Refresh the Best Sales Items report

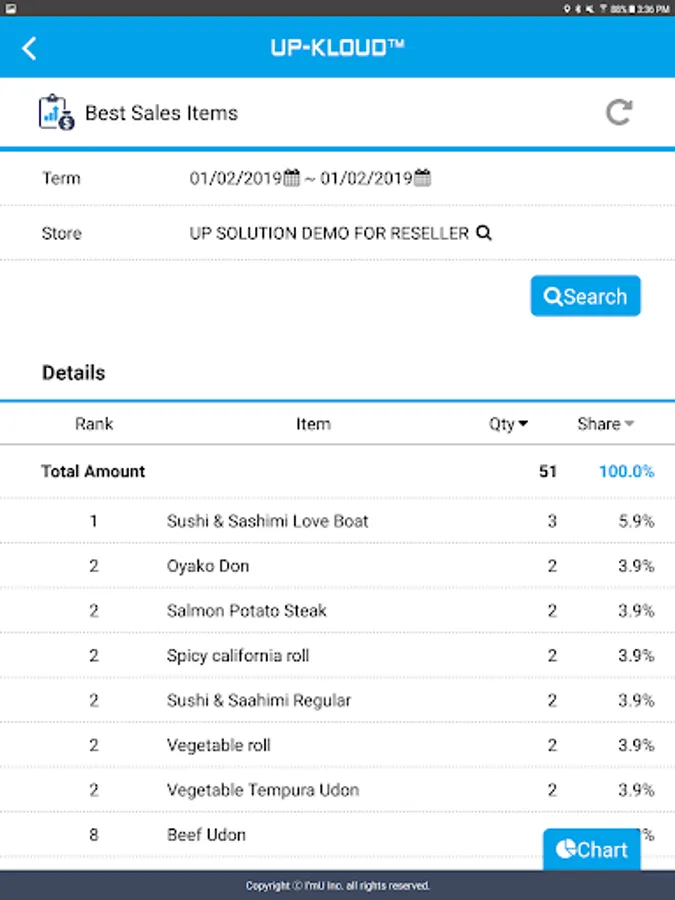(x=619, y=112)
